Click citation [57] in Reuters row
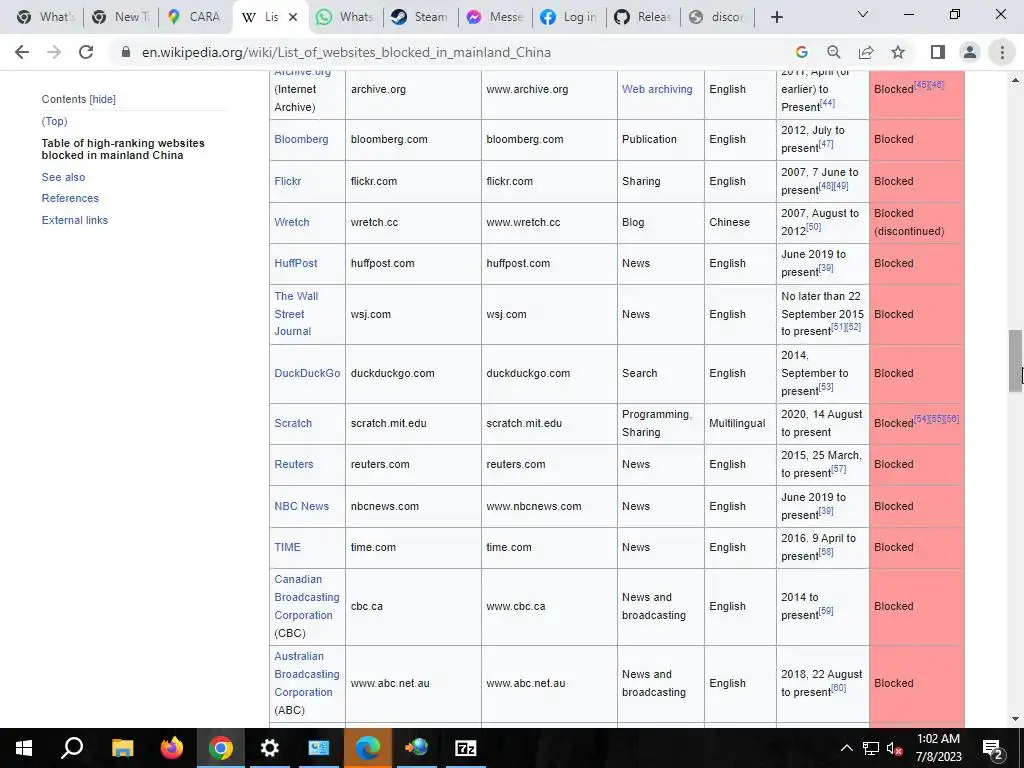 [x=839, y=469]
